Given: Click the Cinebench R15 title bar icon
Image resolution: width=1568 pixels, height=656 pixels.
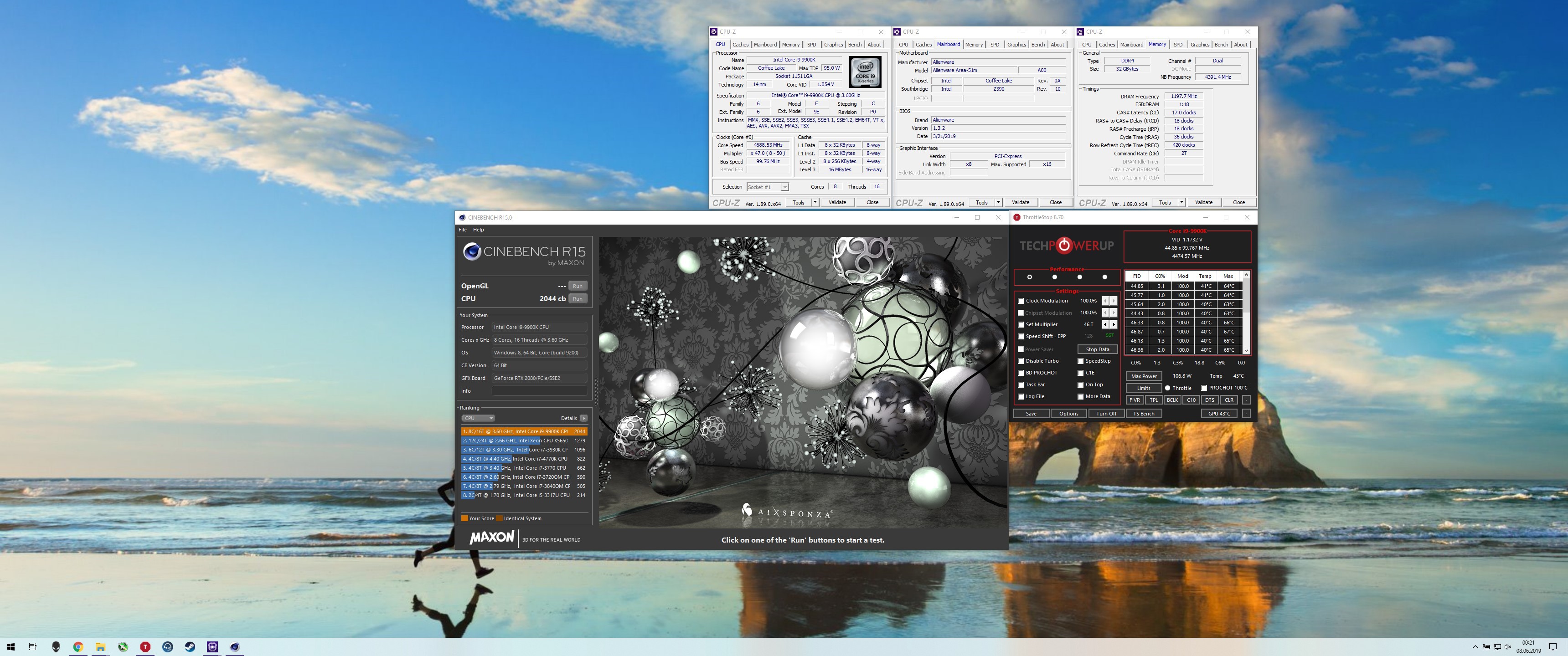Looking at the screenshot, I should [463, 217].
